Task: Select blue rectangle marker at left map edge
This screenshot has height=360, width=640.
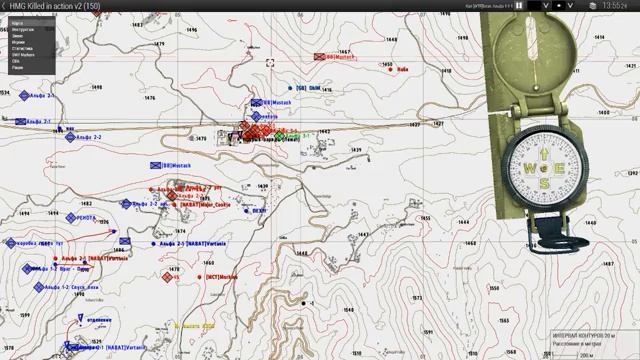Action: click(21, 122)
